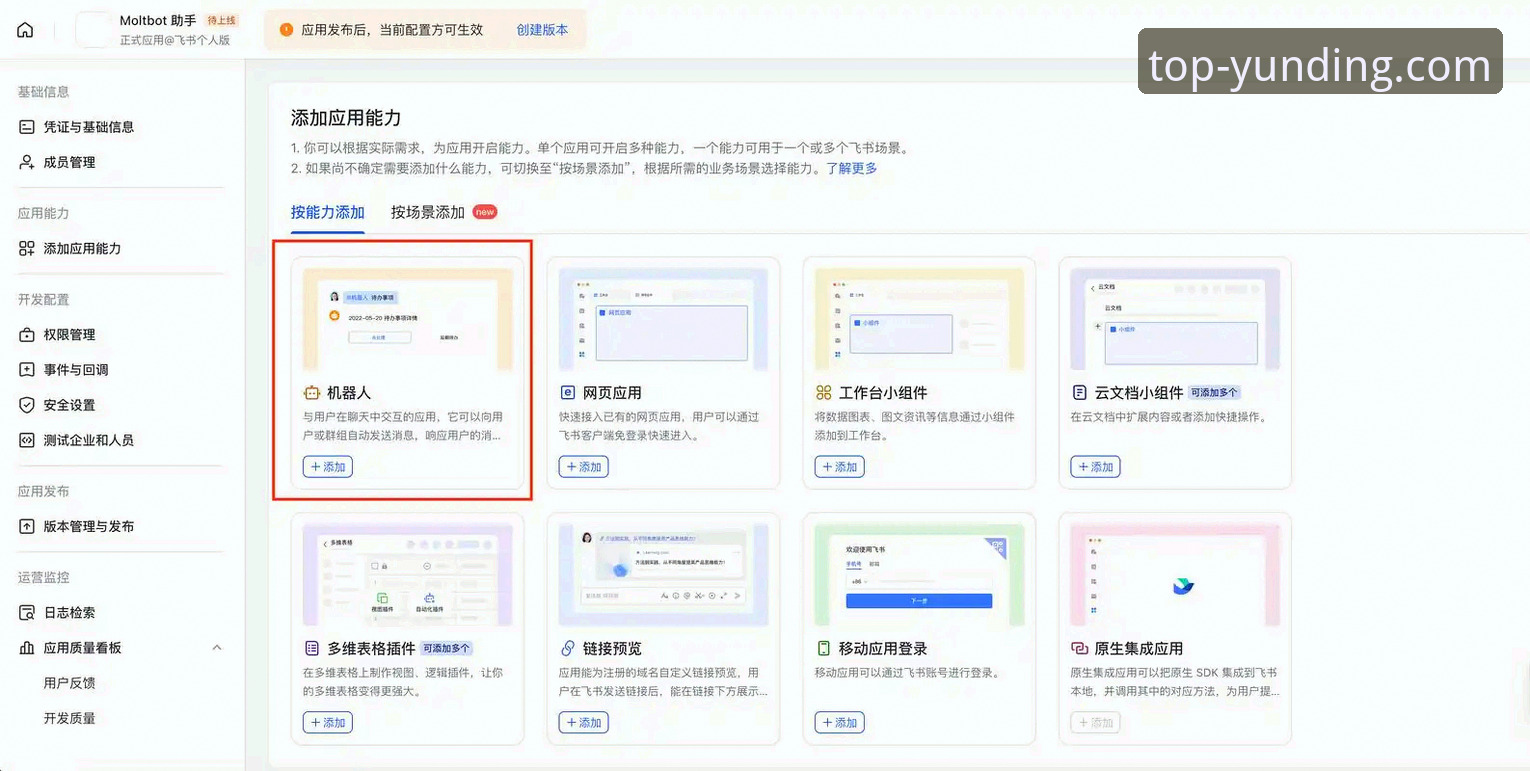Click the 事件与回调 icon
The width and height of the screenshot is (1530, 771).
click(27, 369)
